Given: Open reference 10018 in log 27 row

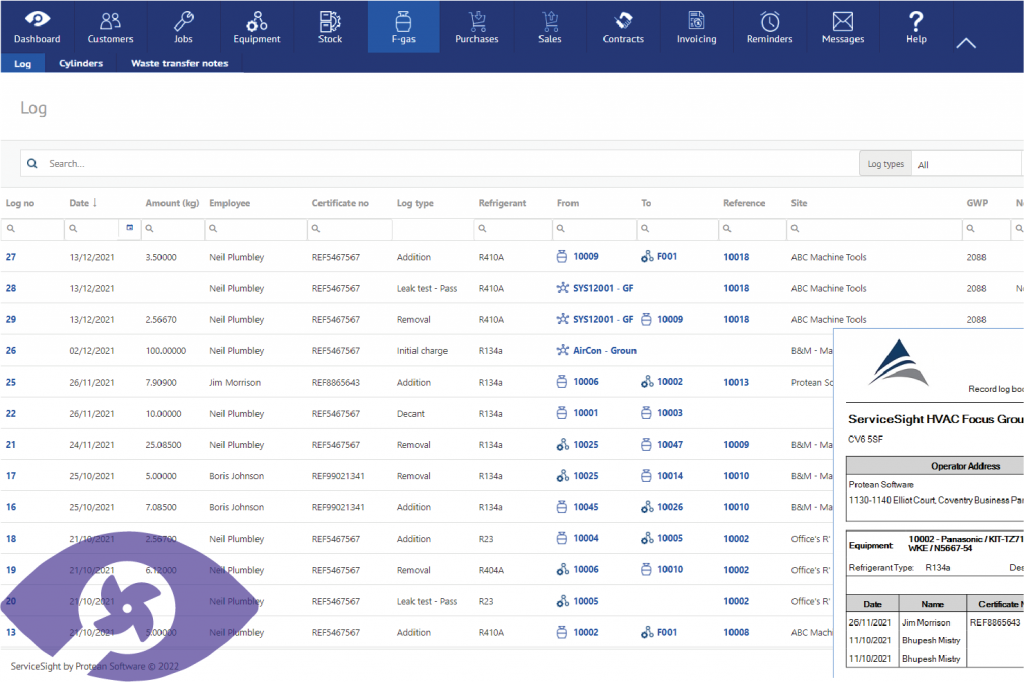Looking at the screenshot, I should click(x=736, y=257).
